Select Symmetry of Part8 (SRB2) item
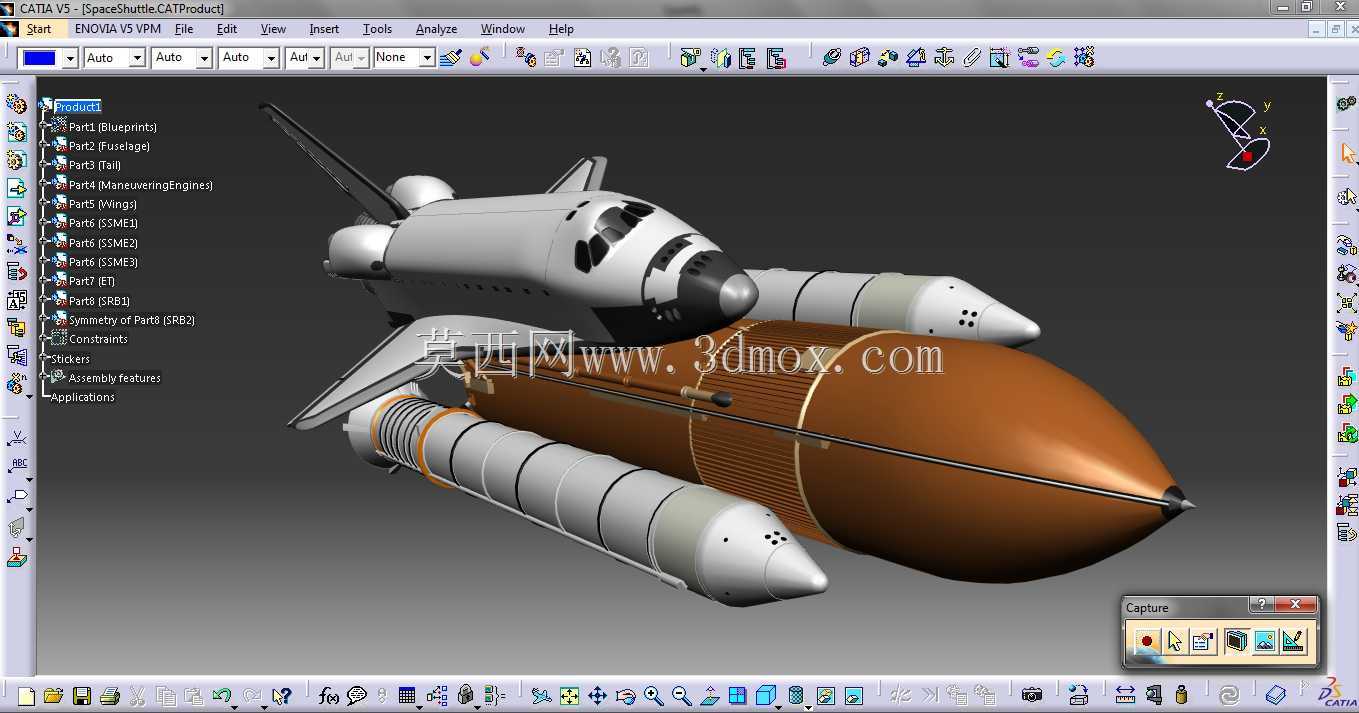1359x713 pixels. point(132,320)
